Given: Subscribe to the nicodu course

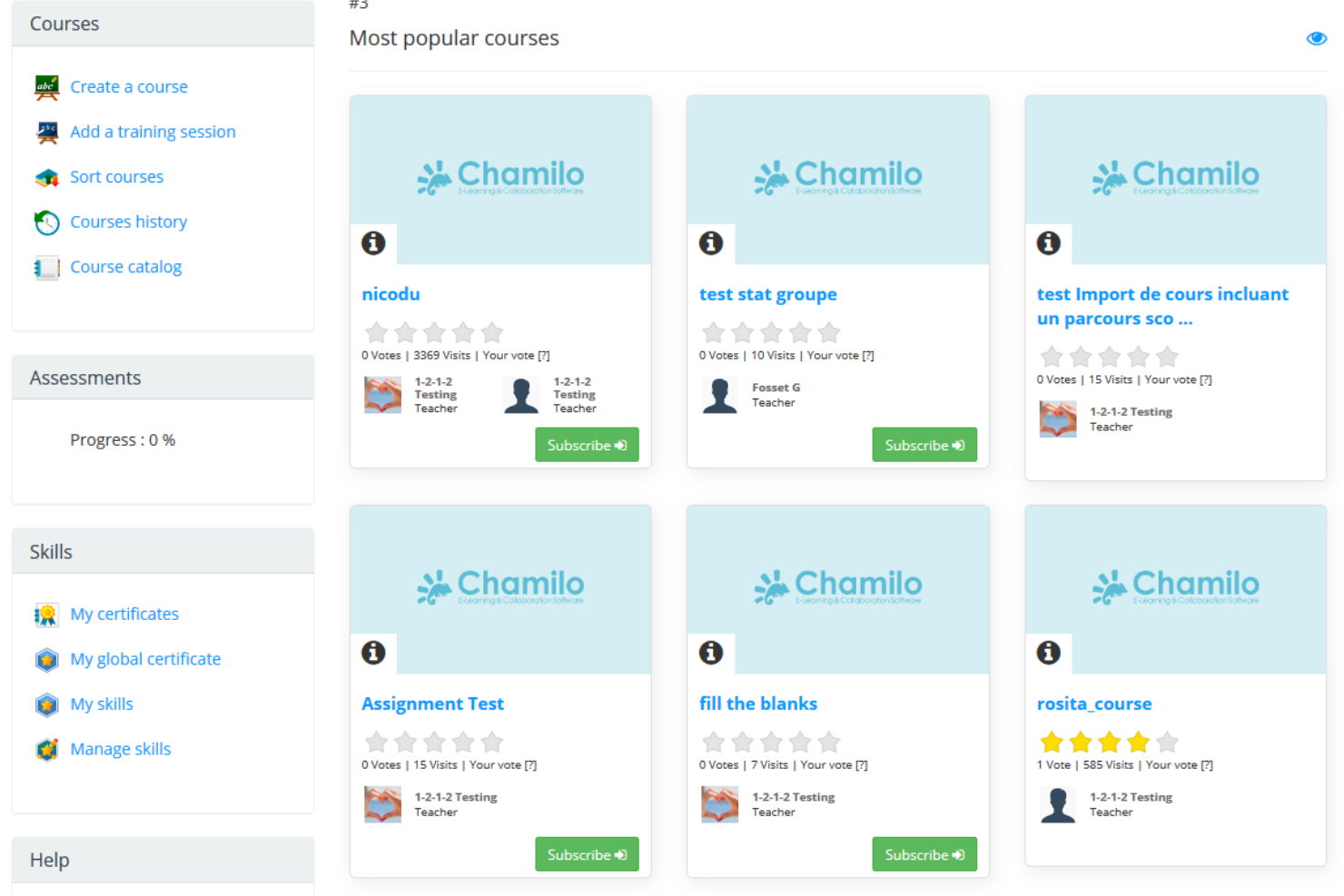Looking at the screenshot, I should [x=587, y=445].
